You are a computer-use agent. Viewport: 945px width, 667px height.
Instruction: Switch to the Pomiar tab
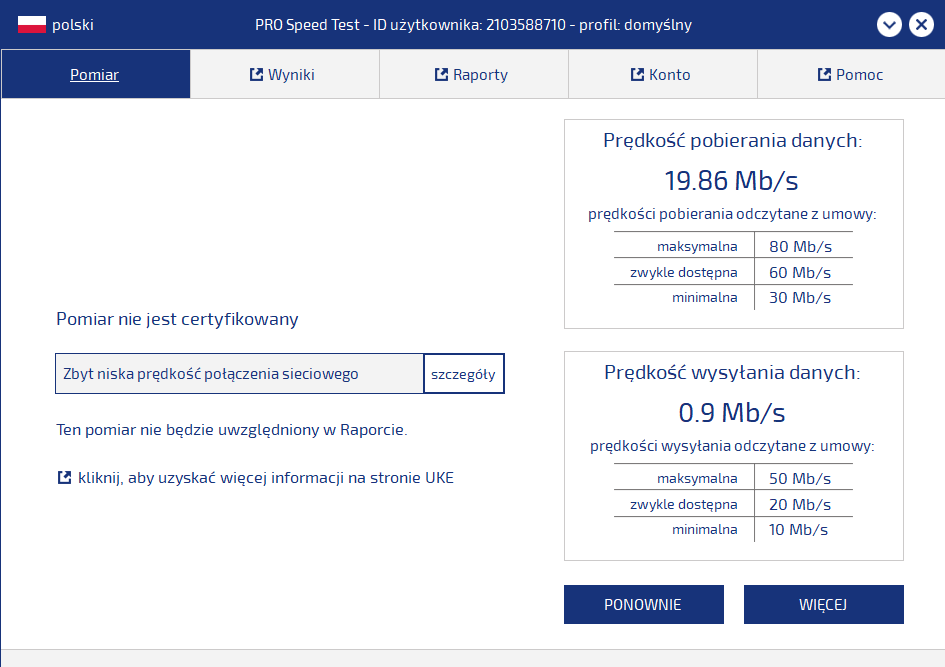click(x=95, y=74)
